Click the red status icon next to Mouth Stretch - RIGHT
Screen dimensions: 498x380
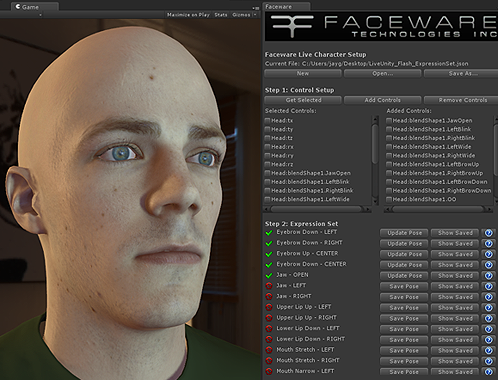(269, 361)
